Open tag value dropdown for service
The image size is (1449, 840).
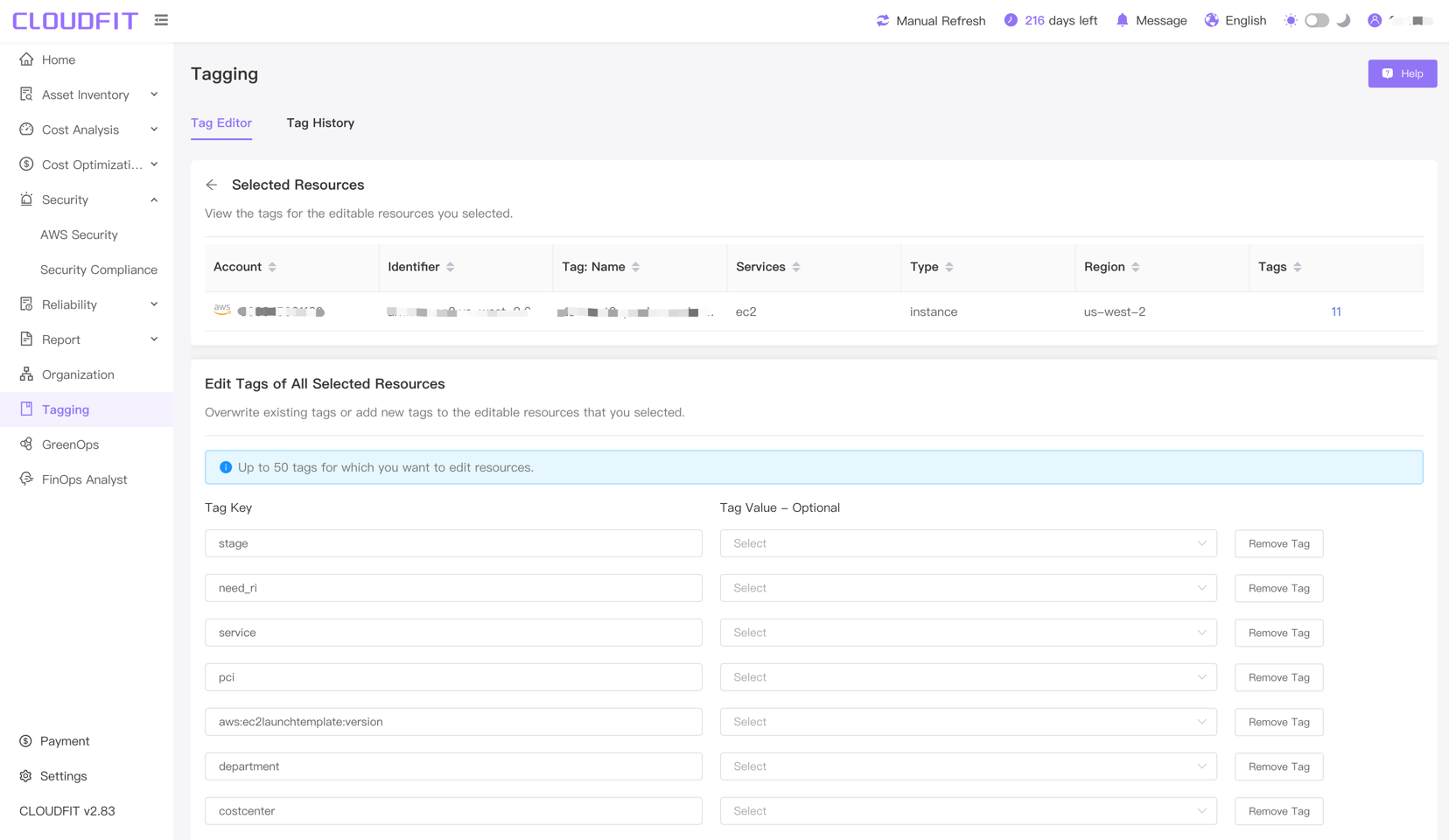click(968, 633)
